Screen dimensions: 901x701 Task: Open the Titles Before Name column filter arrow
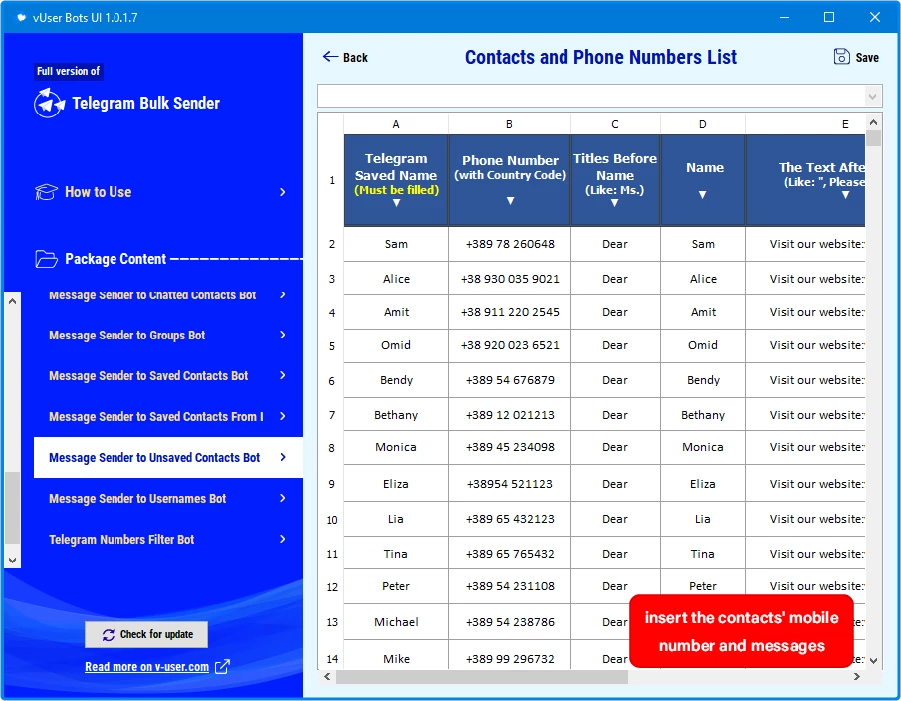614,203
